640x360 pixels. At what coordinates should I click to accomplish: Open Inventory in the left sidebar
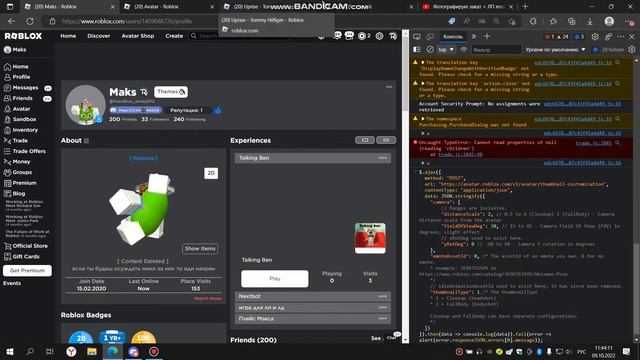pyautogui.click(x=21, y=130)
